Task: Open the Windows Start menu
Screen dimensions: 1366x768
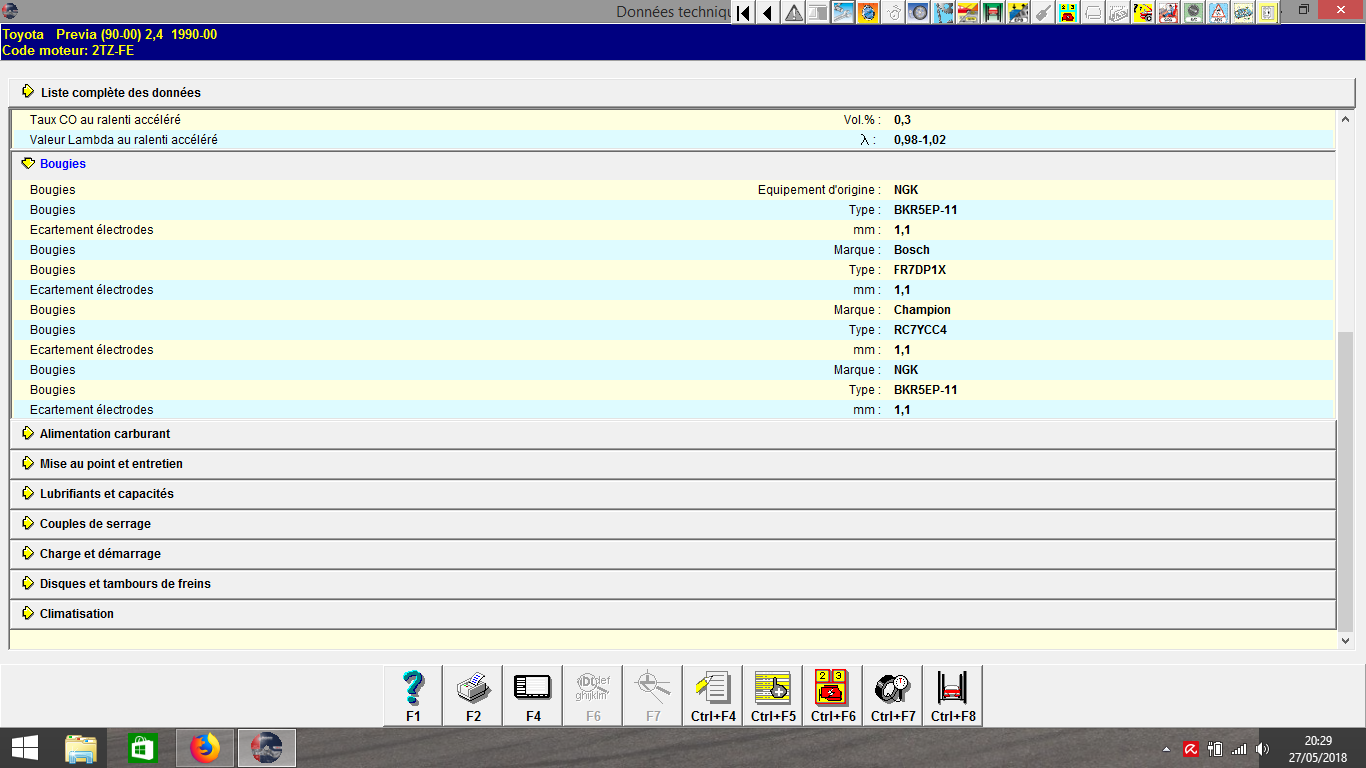Action: [x=24, y=747]
